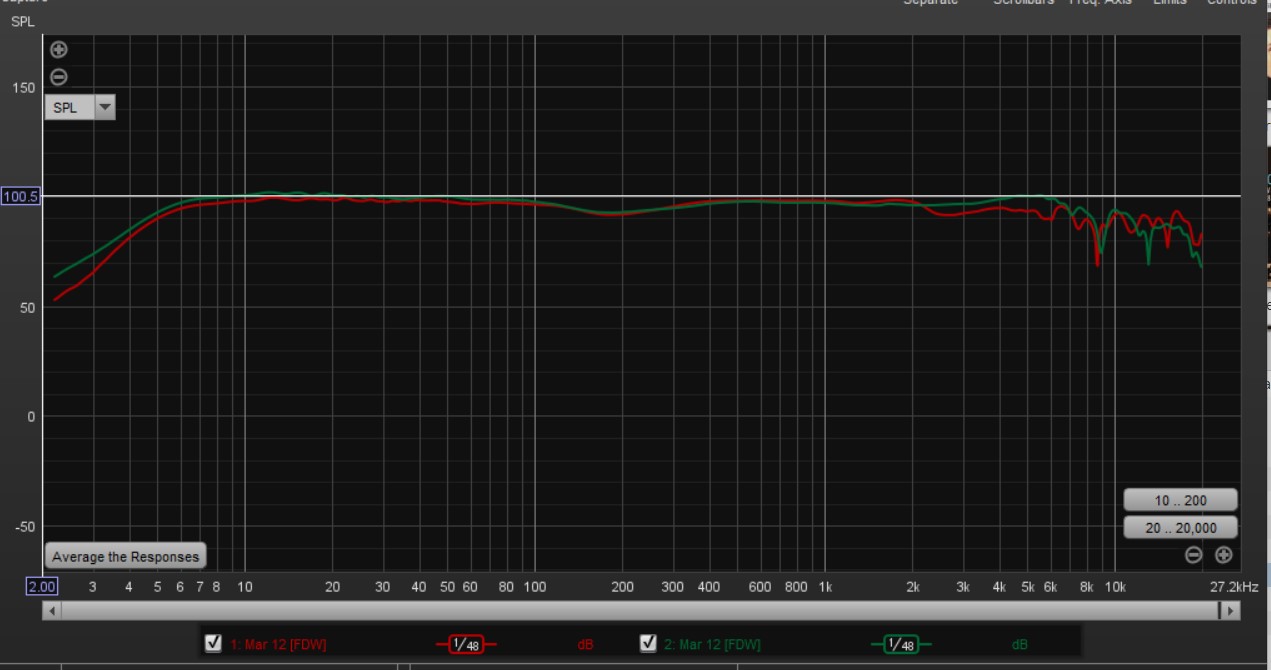
Task: Click the red 1/48 smoothing indicator
Action: tap(466, 645)
